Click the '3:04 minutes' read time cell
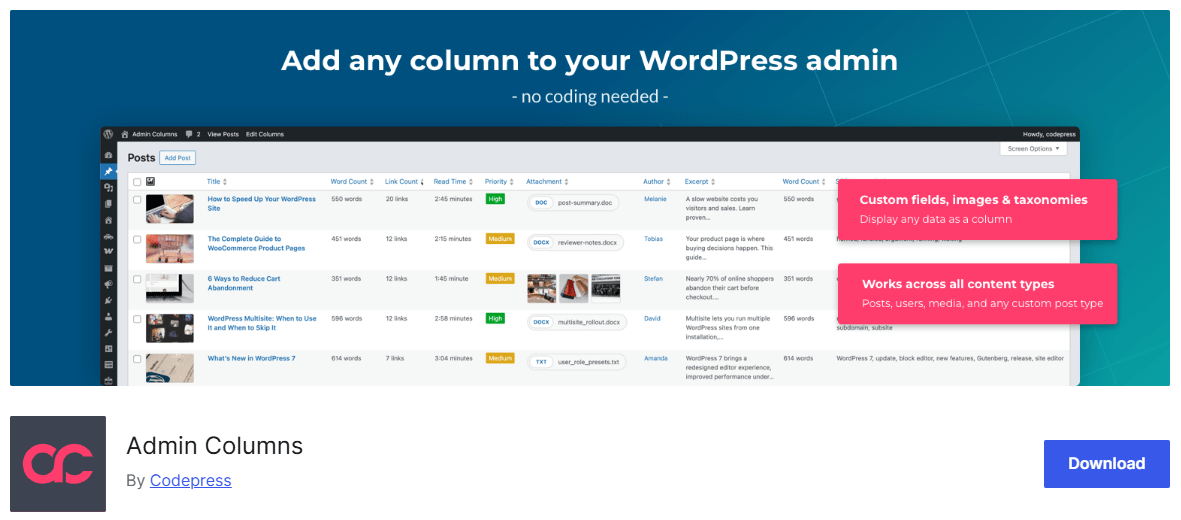 pyautogui.click(x=453, y=358)
